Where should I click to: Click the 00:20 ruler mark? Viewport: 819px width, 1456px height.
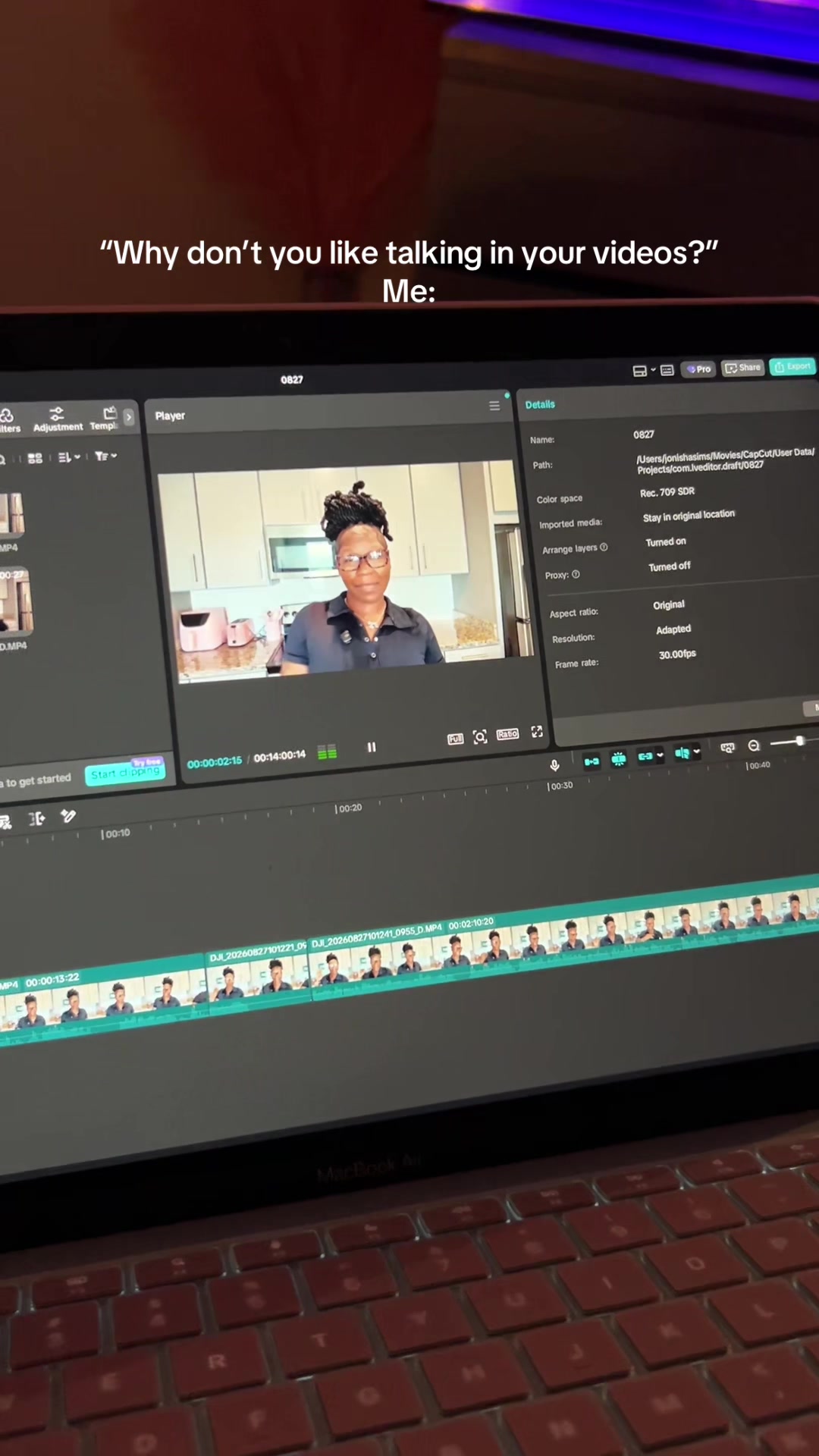348,808
